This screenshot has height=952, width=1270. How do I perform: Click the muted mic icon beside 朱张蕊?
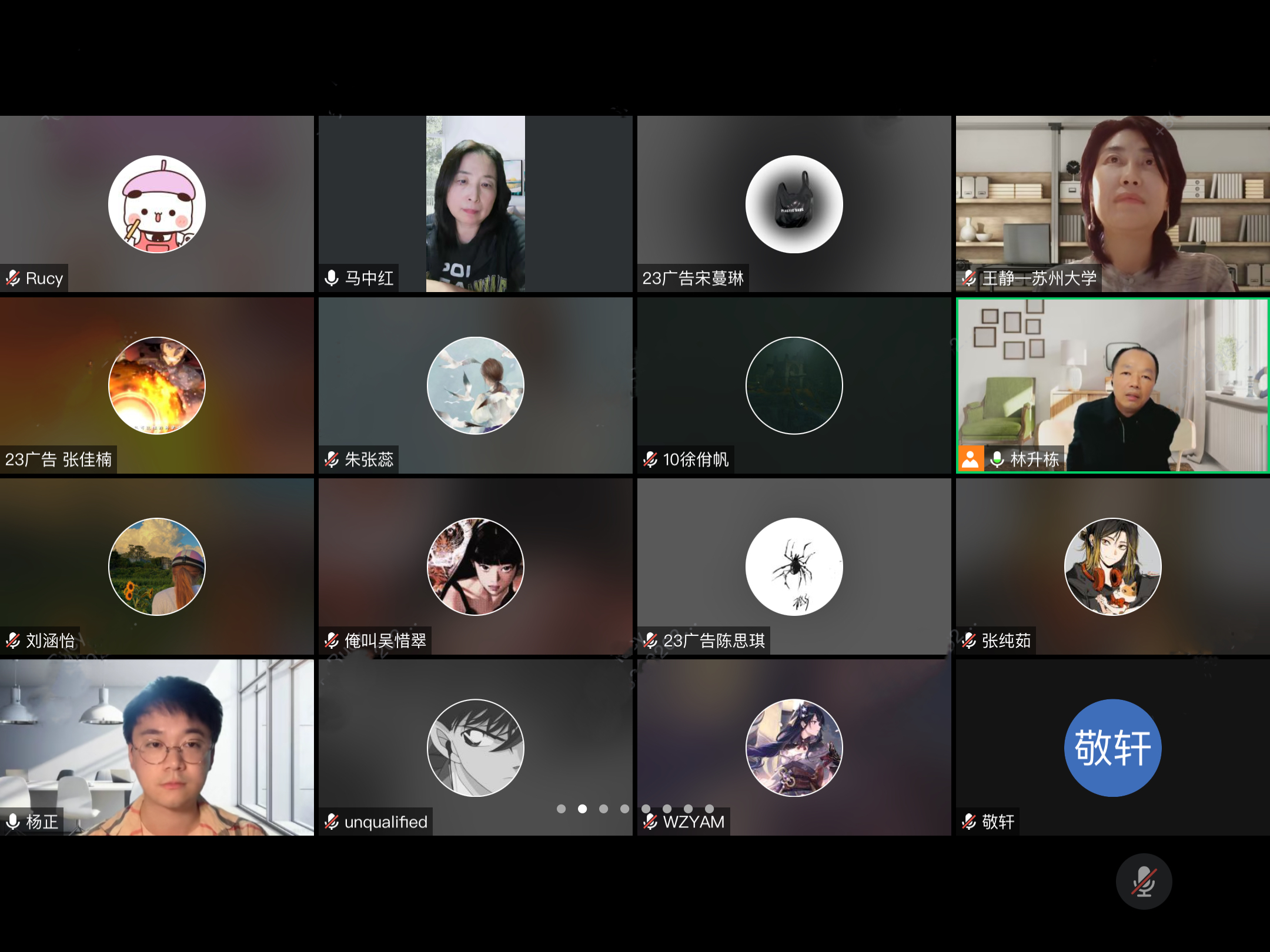[332, 459]
